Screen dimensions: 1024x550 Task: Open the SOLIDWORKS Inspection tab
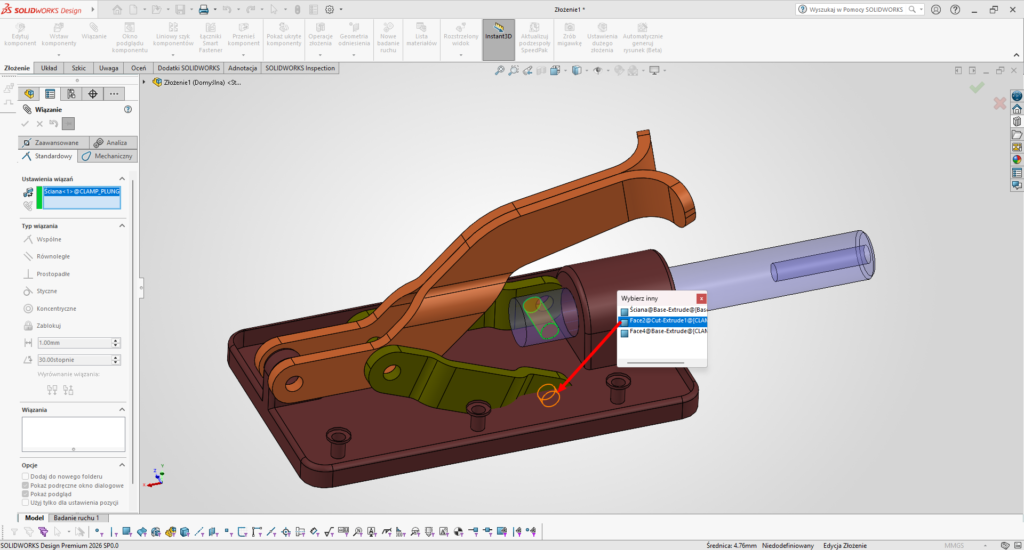(300, 68)
